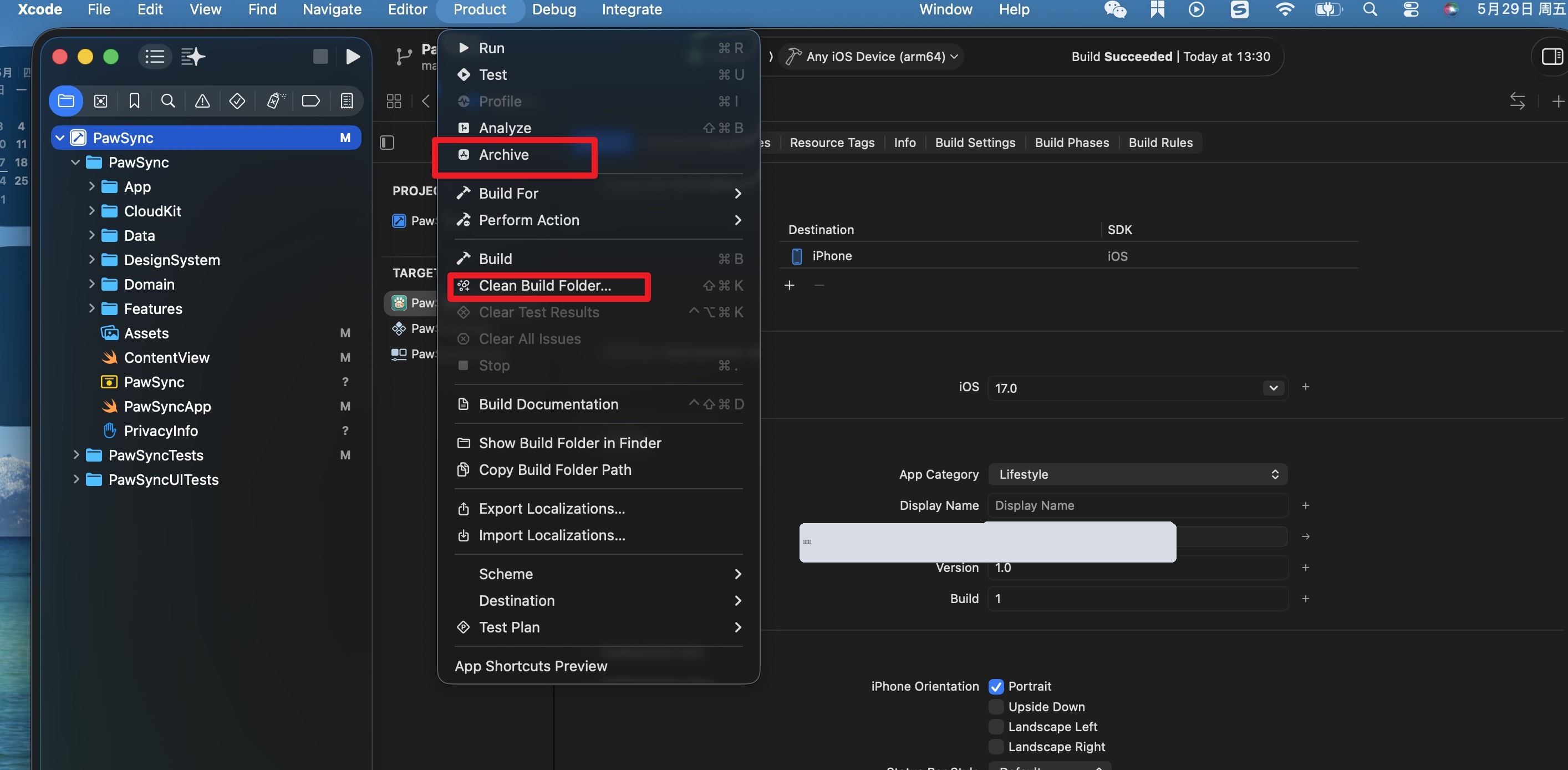Open the Find navigator magnifier icon
The height and width of the screenshot is (770, 1568).
point(168,100)
